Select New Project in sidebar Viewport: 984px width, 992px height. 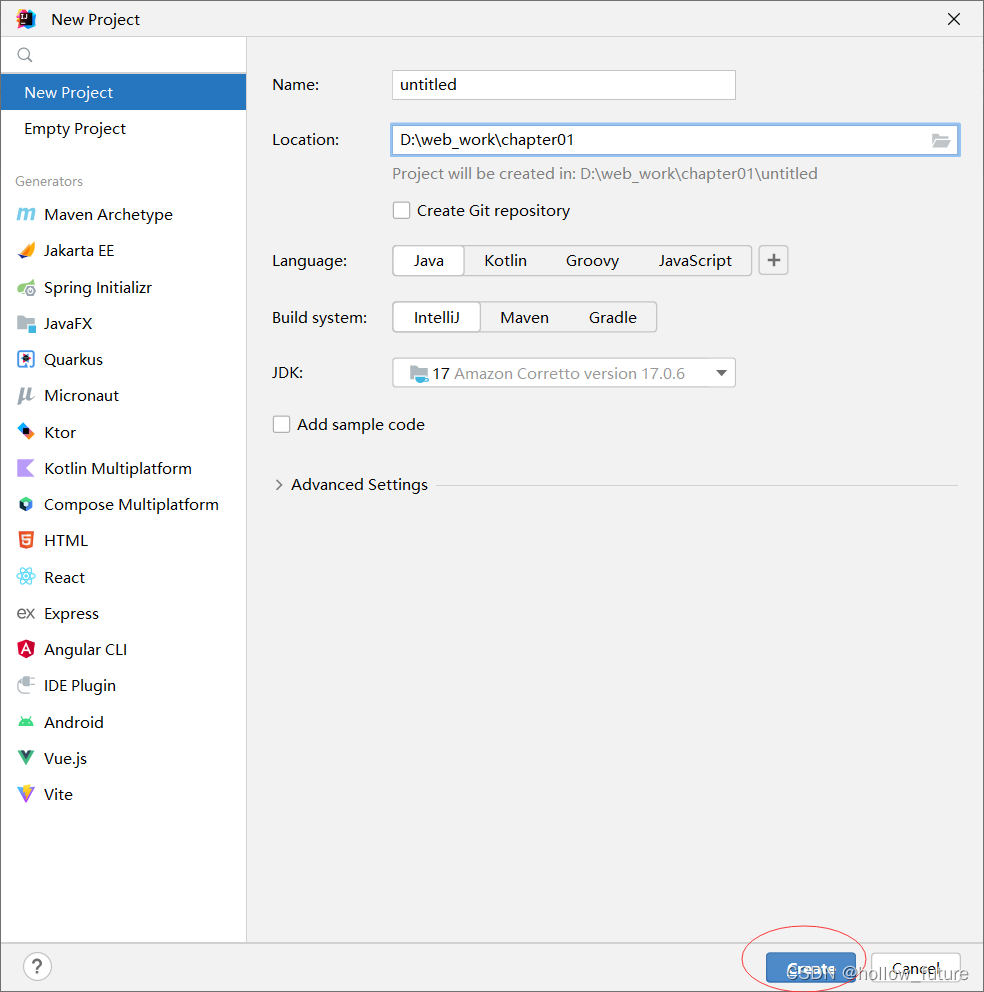[x=123, y=92]
